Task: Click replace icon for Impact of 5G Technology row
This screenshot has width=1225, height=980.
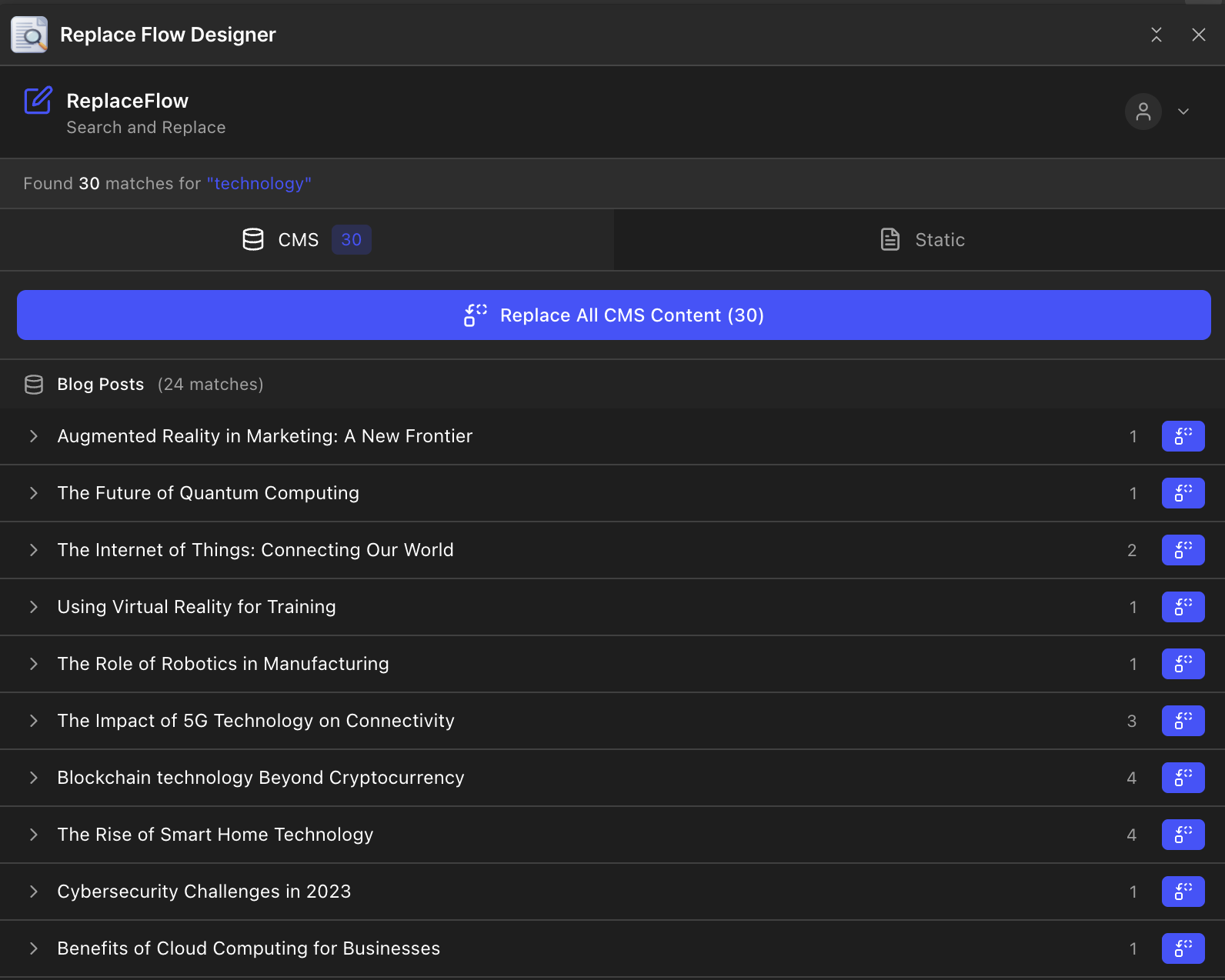Action: pos(1183,721)
